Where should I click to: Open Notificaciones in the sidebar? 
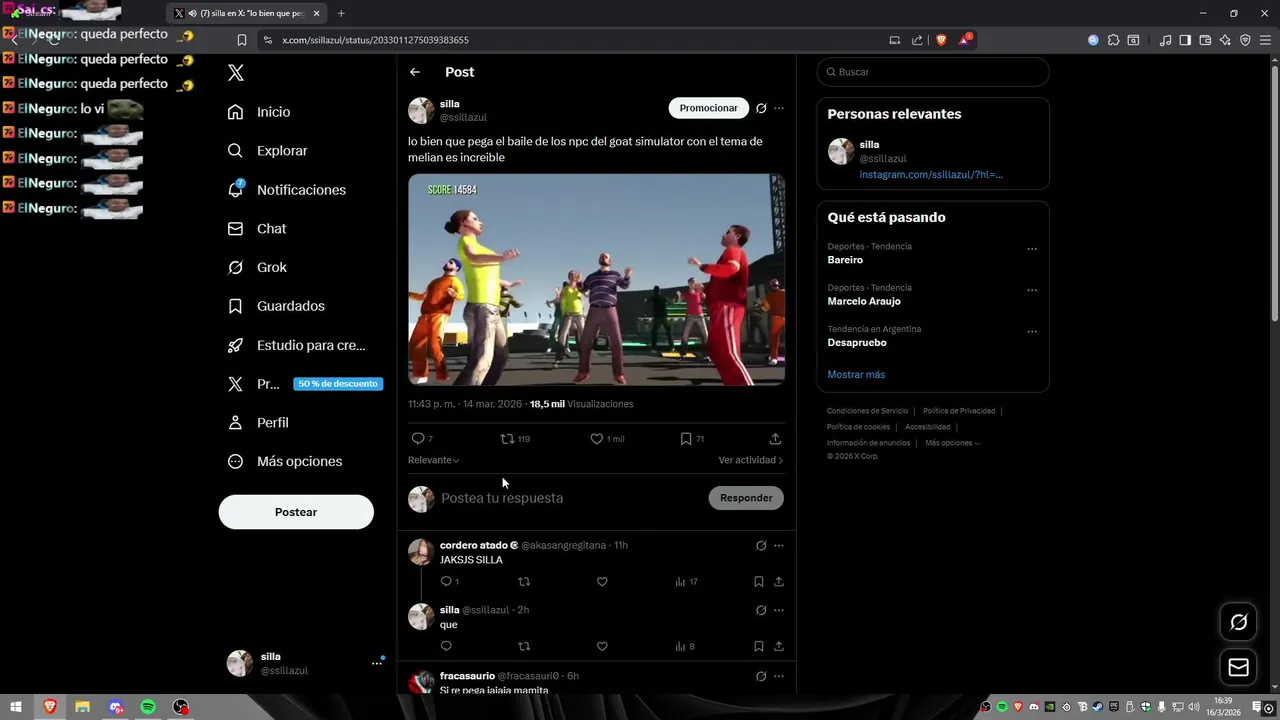coord(286,190)
